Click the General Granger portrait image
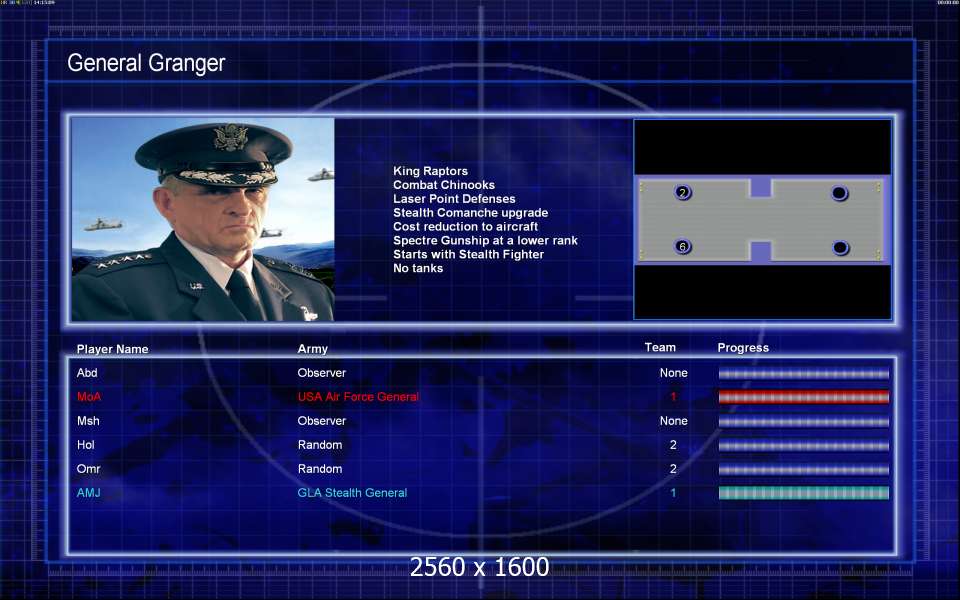960x600 pixels. point(203,219)
